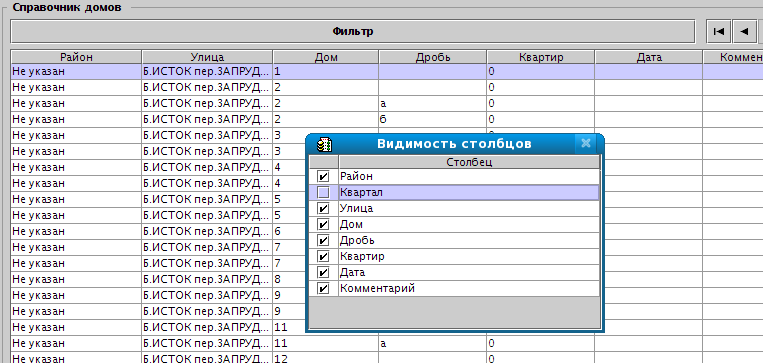The width and height of the screenshot is (763, 363).
Task: Click the Дом table column header
Action: [326, 57]
